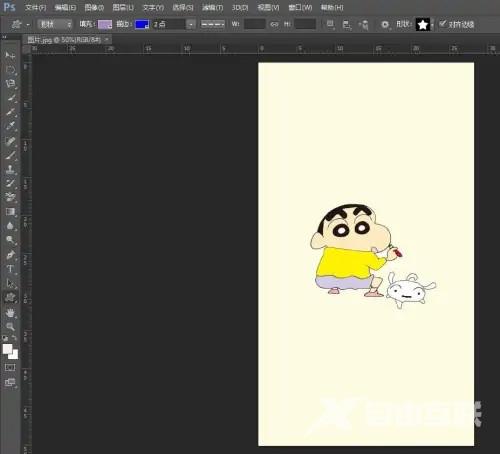Click the Photoshop Ps logo

point(9,7)
